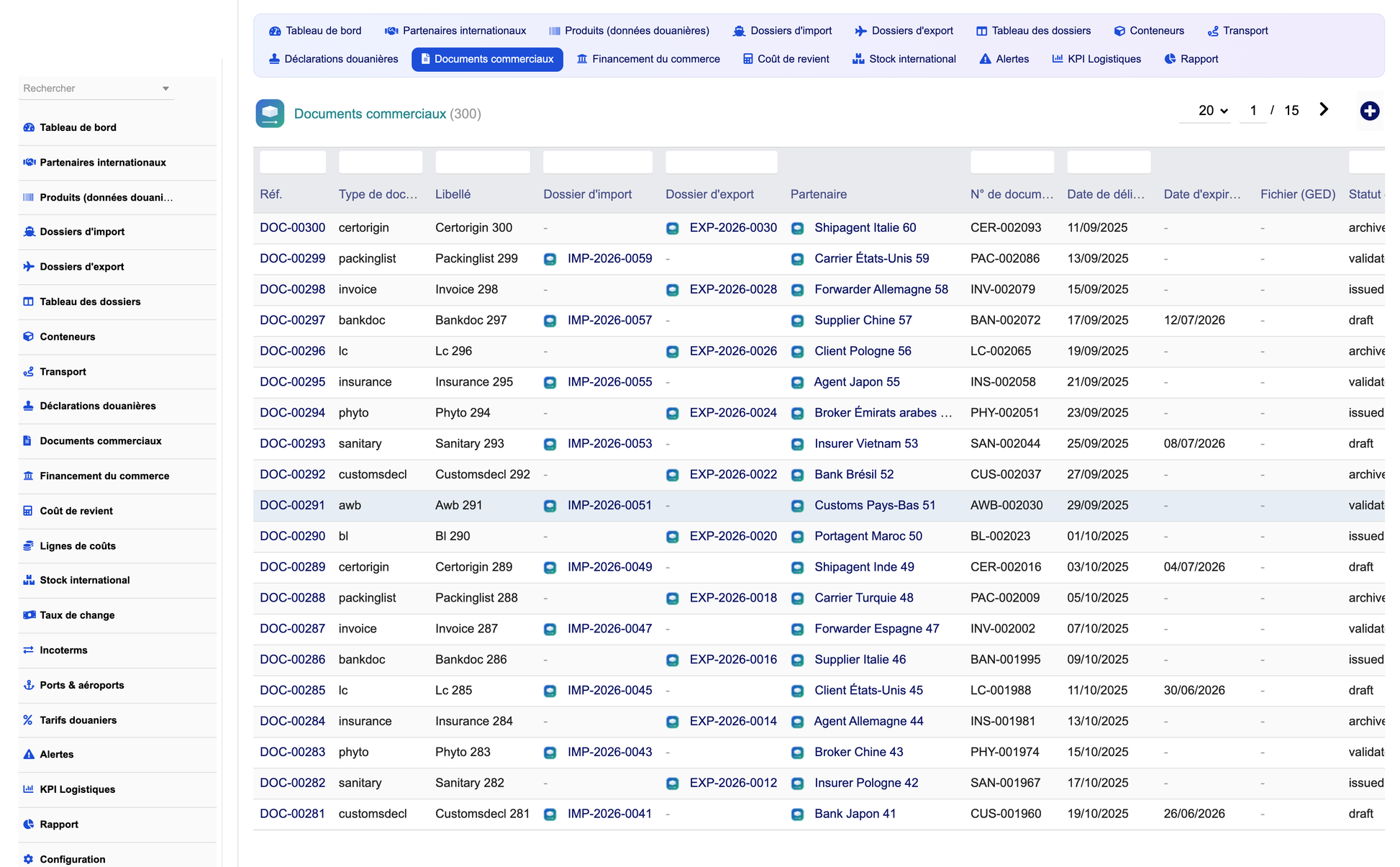The width and height of the screenshot is (1400, 867).
Task: Sort by Fichier (GED) column header
Action: (1298, 194)
